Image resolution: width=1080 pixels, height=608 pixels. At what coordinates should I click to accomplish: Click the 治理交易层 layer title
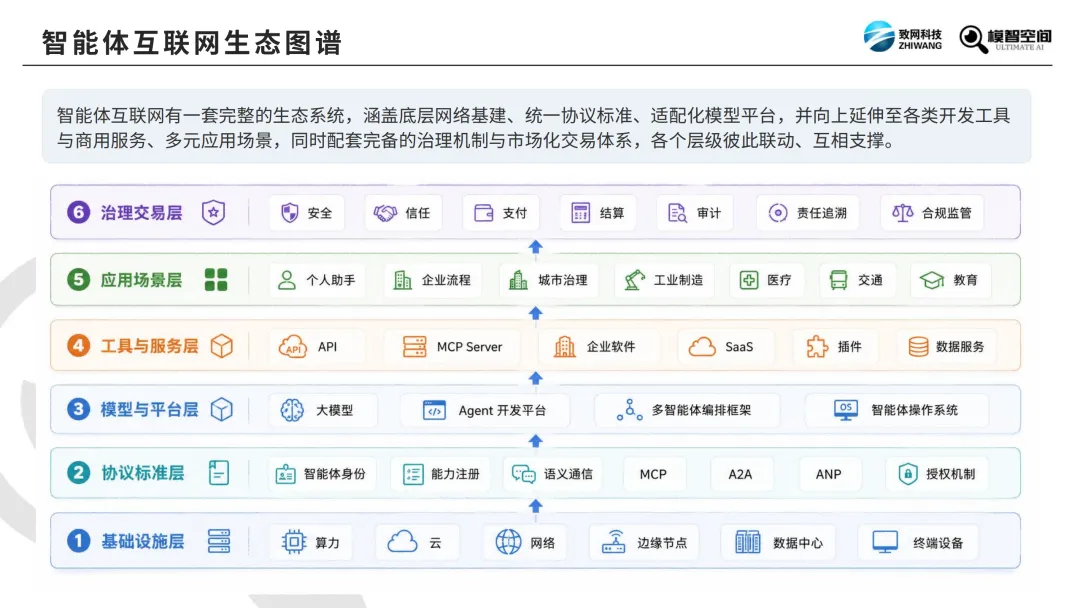click(x=141, y=213)
